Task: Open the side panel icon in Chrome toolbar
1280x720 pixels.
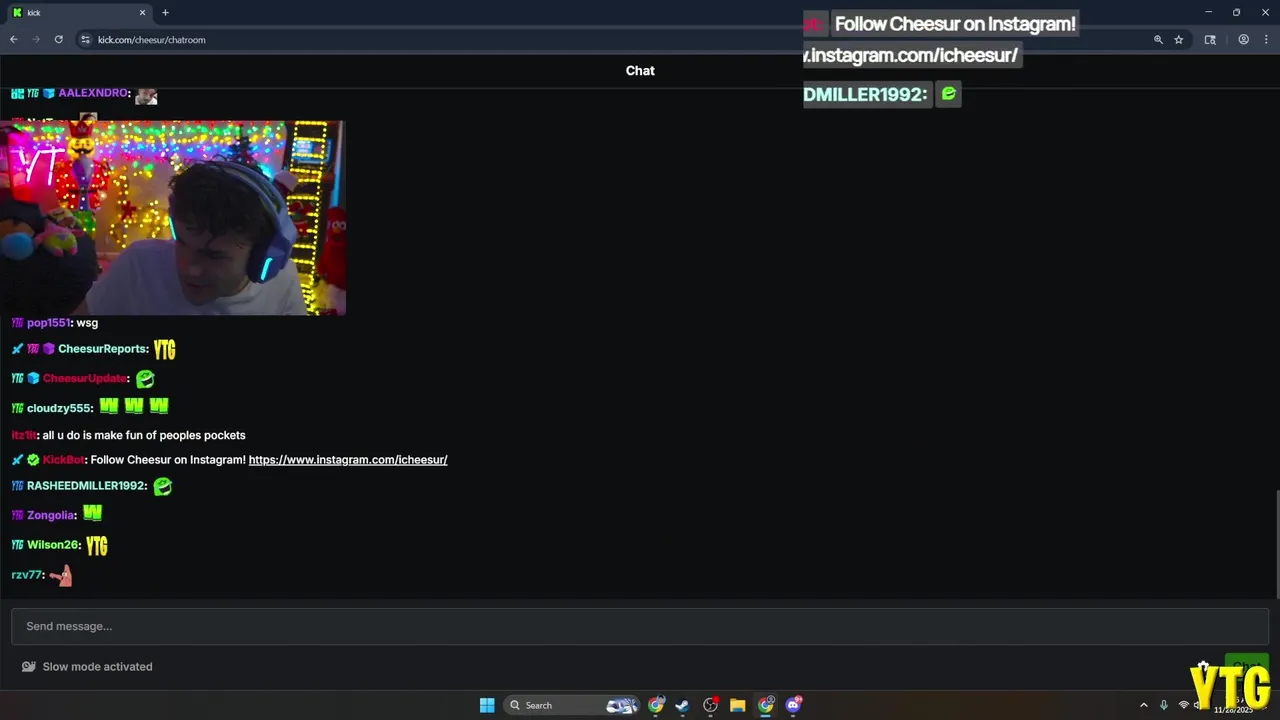Action: [1210, 40]
